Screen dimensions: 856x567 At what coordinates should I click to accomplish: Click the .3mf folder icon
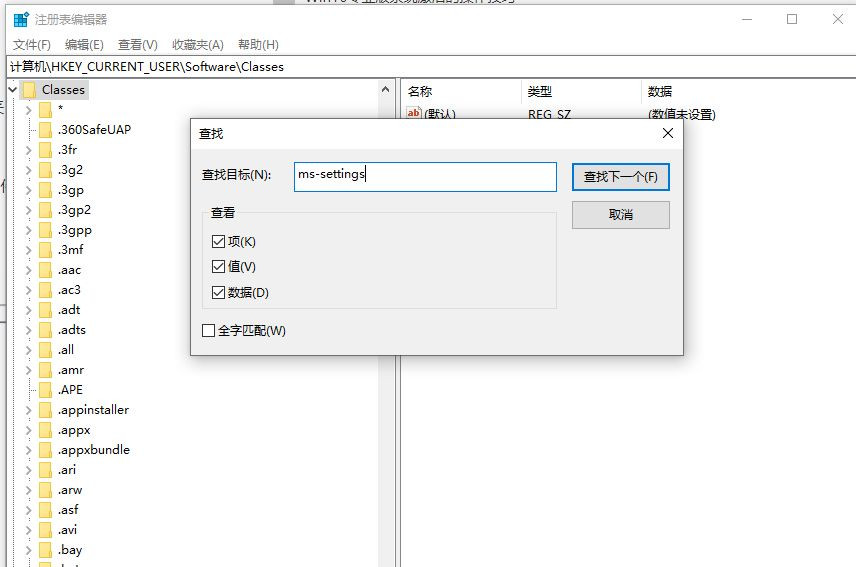pos(46,250)
